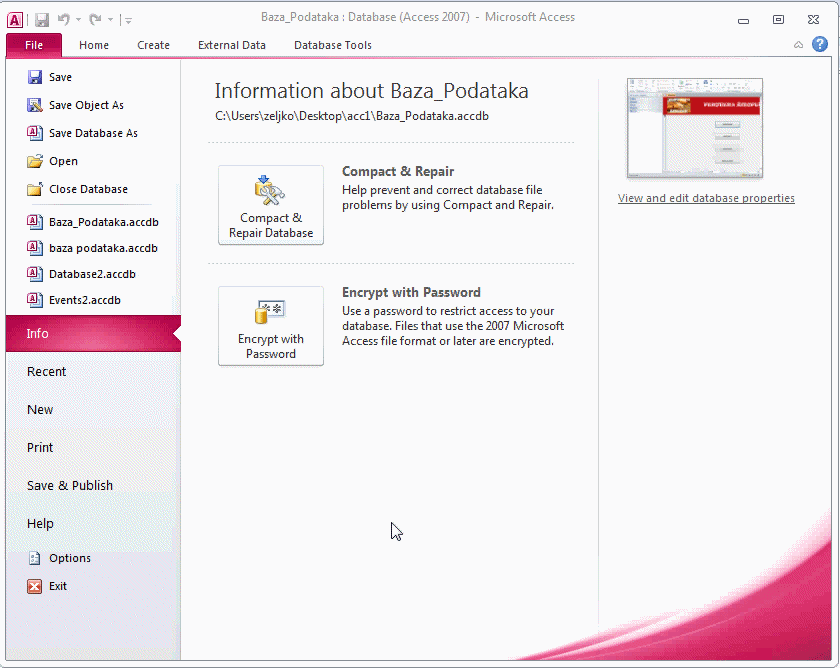The image size is (840, 668).
Task: Click the Redo arrow icon
Action: [x=95, y=20]
